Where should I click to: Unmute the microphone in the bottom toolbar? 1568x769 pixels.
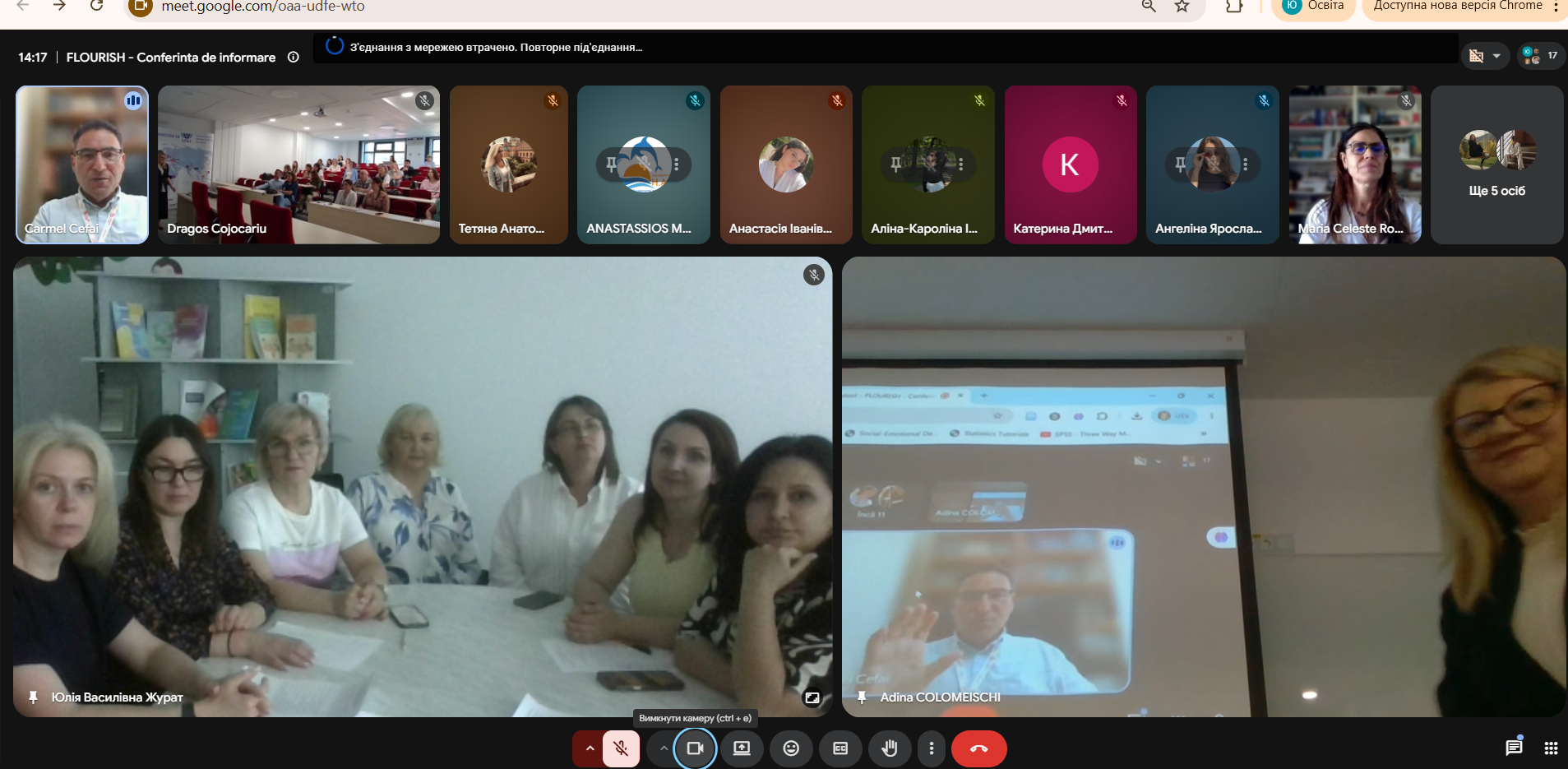(621, 748)
